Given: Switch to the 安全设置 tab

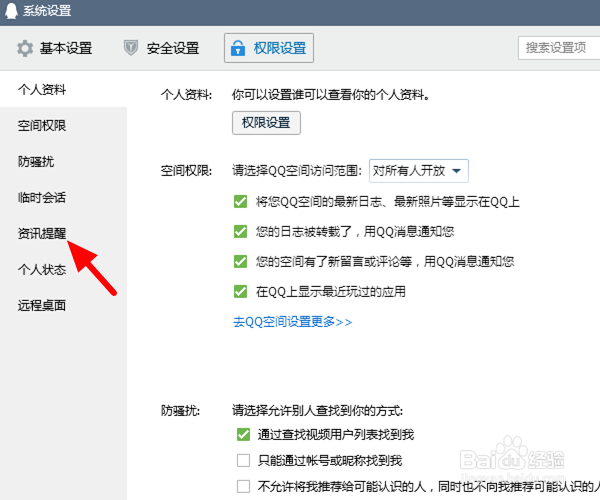Looking at the screenshot, I should (161, 49).
